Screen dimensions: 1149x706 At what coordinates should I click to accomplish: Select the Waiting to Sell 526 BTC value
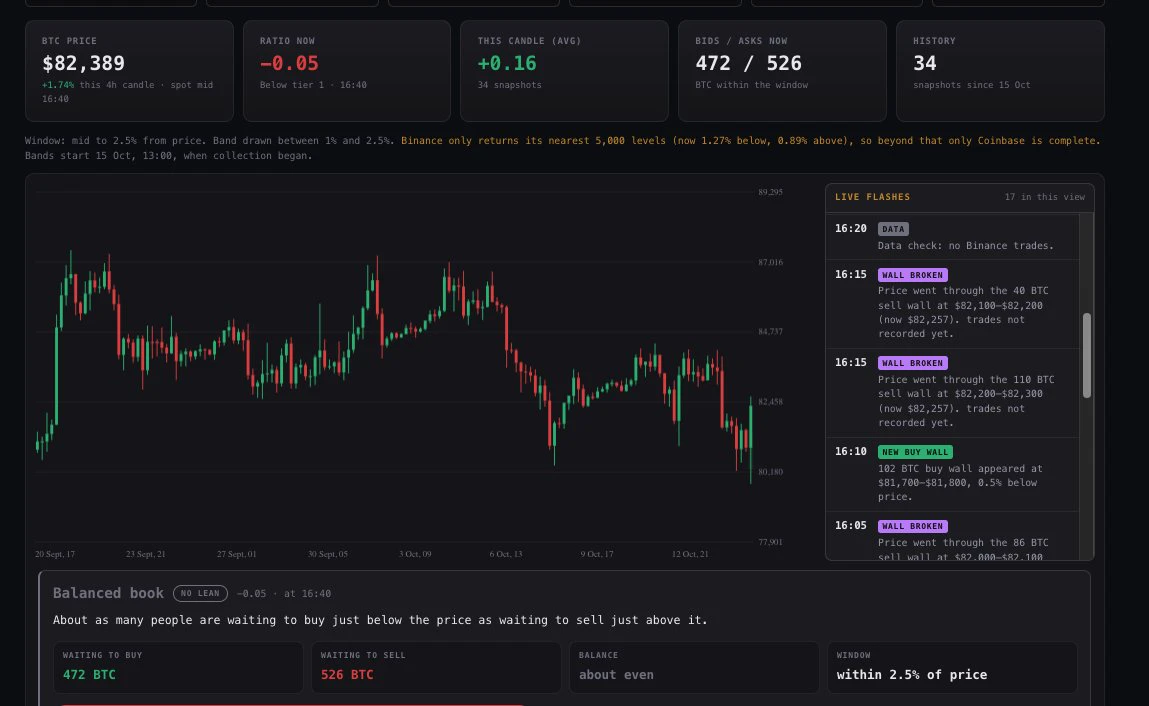tap(347, 674)
